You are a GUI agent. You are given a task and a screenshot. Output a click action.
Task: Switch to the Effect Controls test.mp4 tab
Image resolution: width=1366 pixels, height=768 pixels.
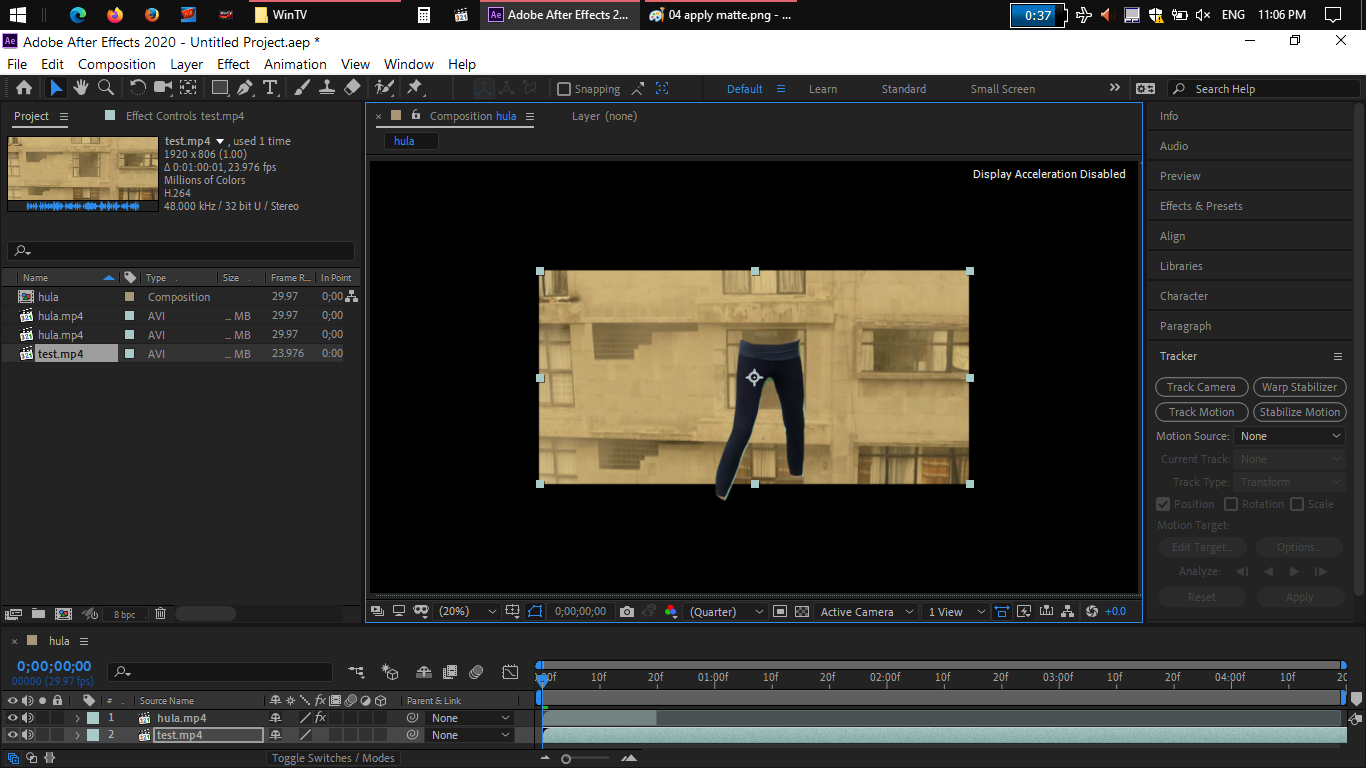(x=184, y=116)
